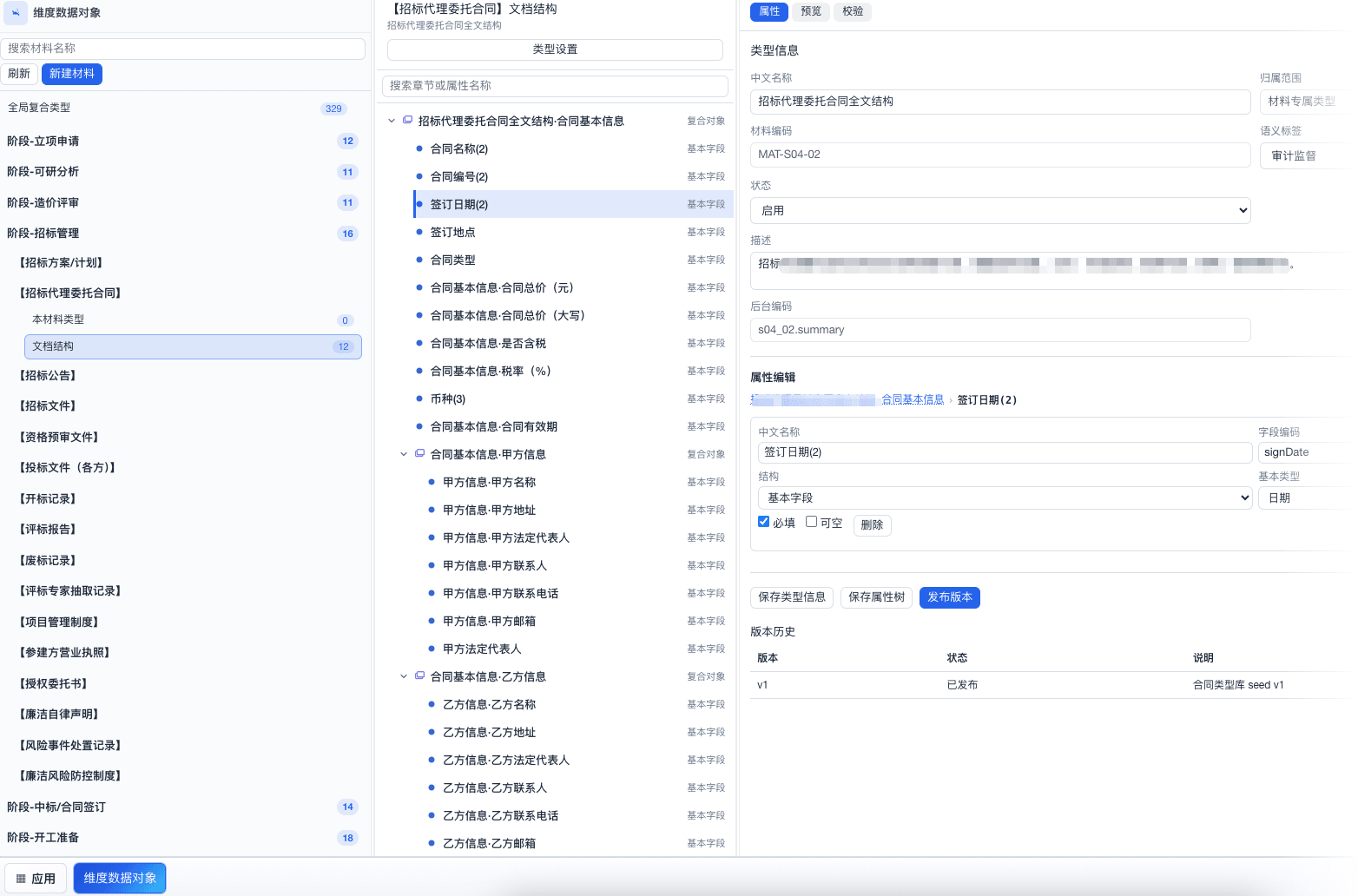Collapse the 合同基本信息·乙方信息 node
Viewport: 1358px width, 896px height.
(x=404, y=676)
